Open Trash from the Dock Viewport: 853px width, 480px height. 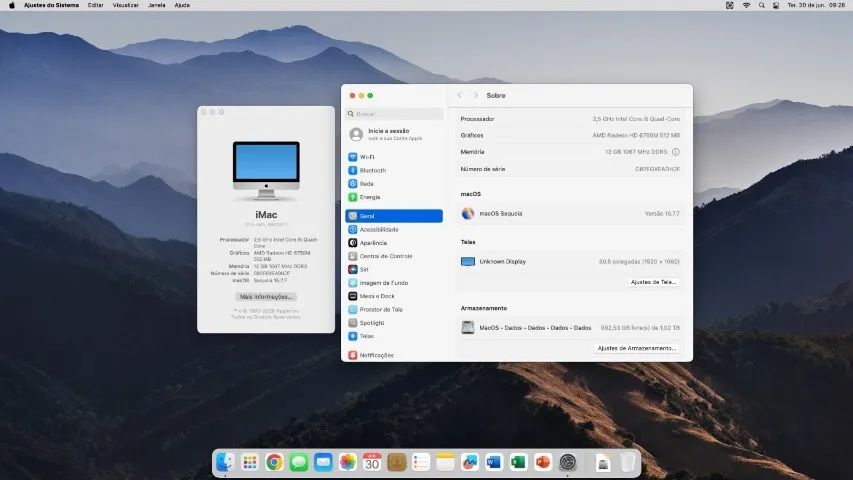click(627, 462)
